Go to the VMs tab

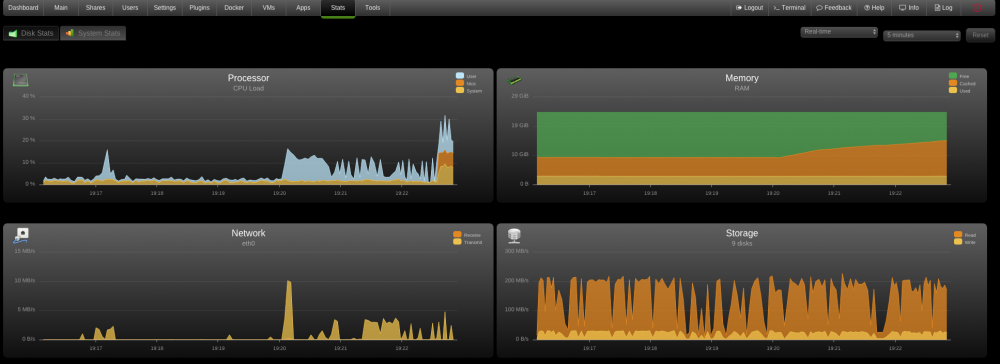pos(268,8)
